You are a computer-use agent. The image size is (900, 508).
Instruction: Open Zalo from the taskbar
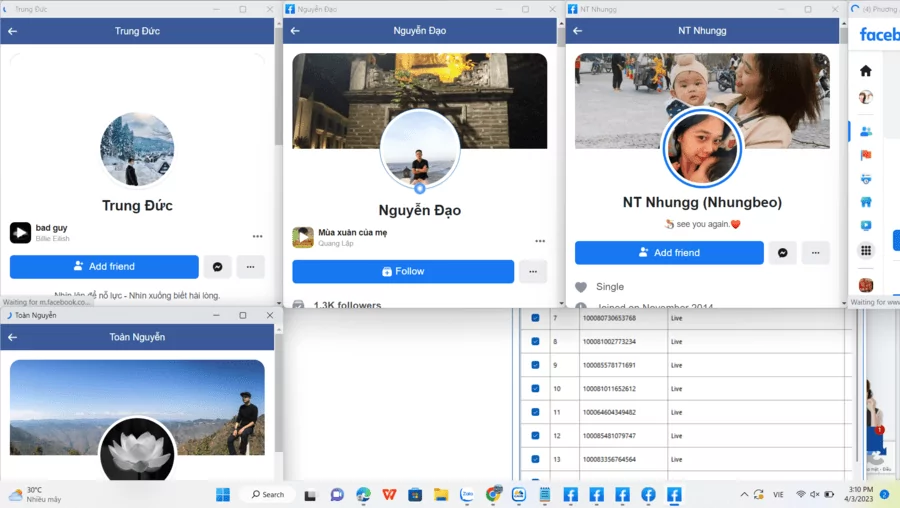pyautogui.click(x=467, y=495)
